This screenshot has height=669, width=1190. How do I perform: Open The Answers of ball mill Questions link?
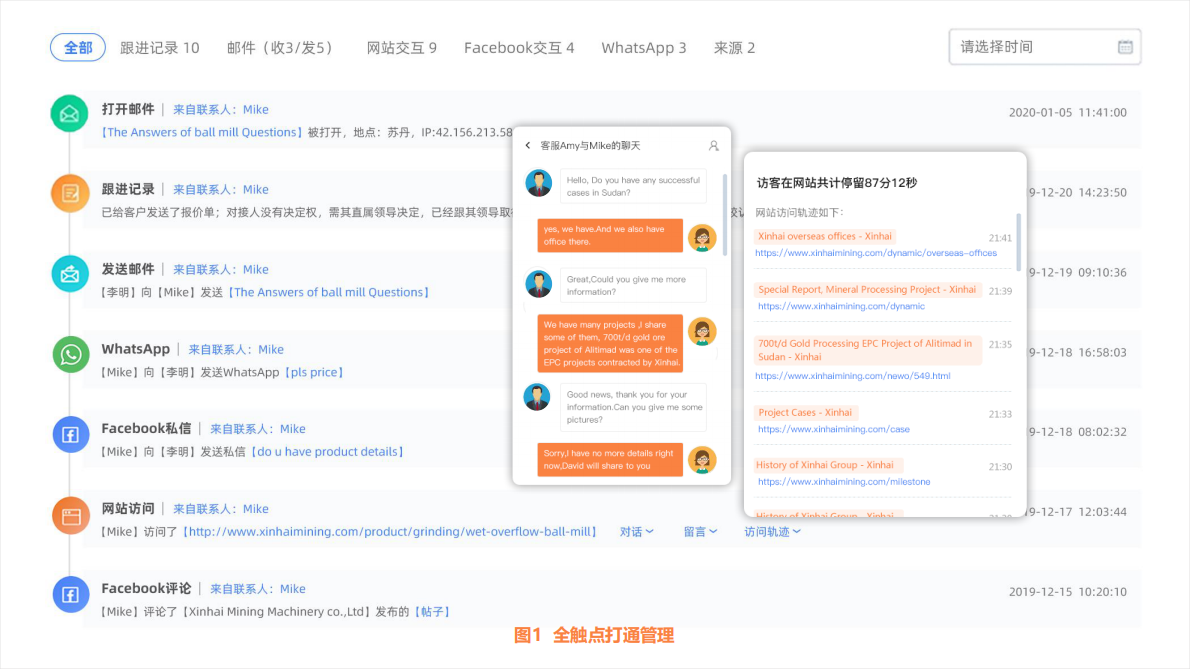[x=200, y=131]
